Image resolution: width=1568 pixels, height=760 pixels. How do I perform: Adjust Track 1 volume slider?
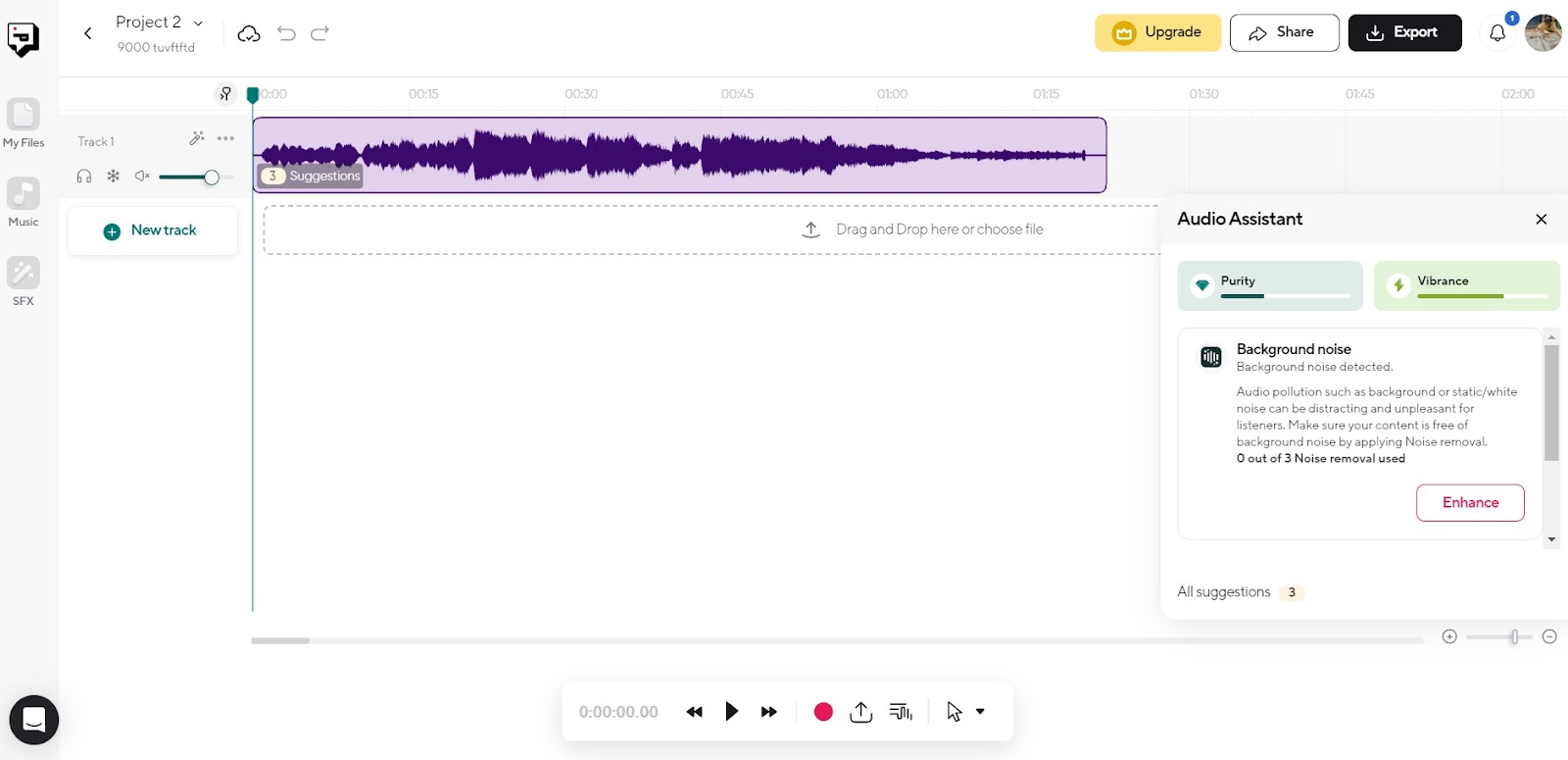click(196, 177)
